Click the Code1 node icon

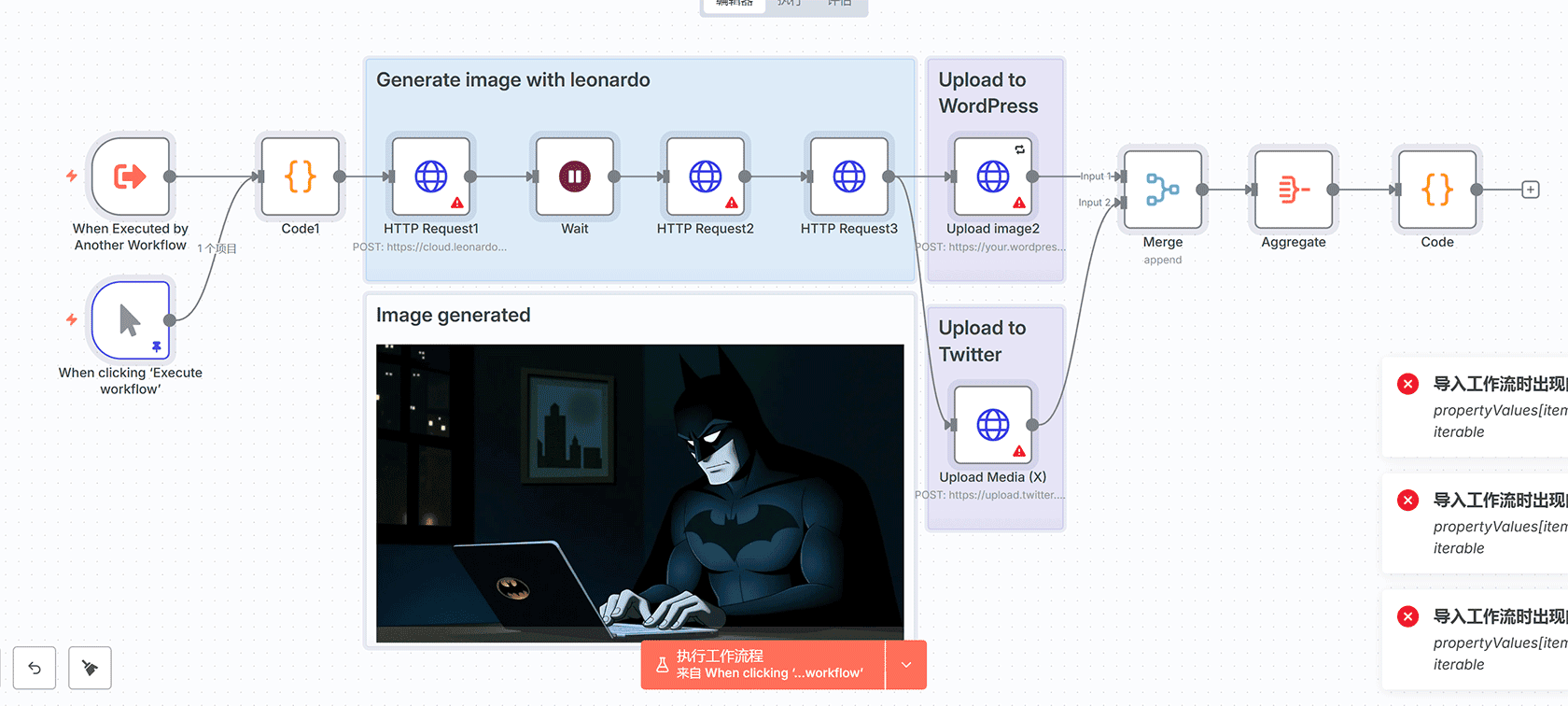click(x=301, y=176)
